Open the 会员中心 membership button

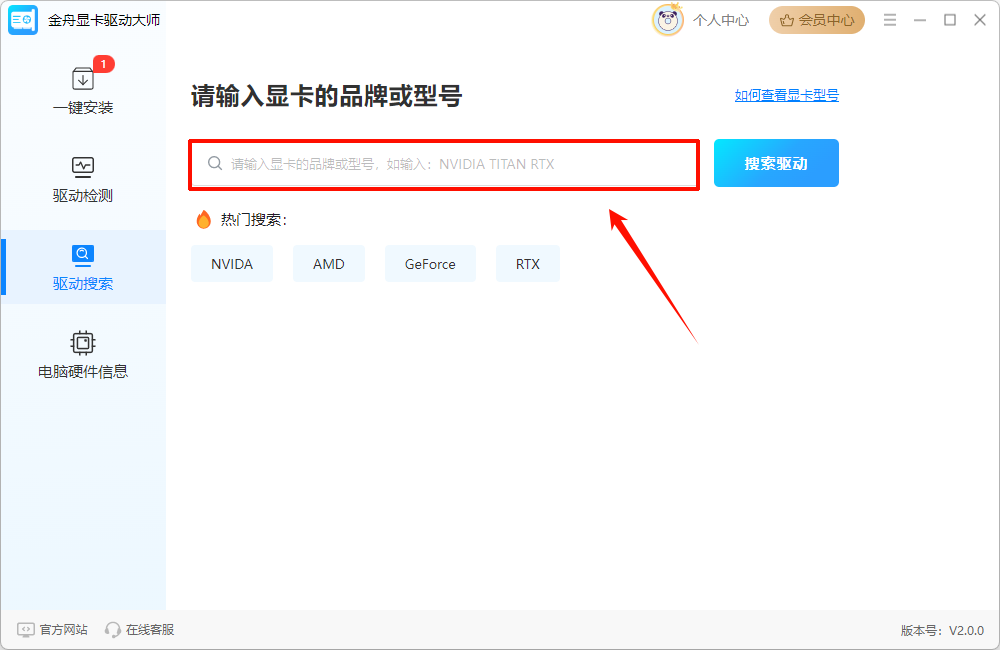coord(816,19)
